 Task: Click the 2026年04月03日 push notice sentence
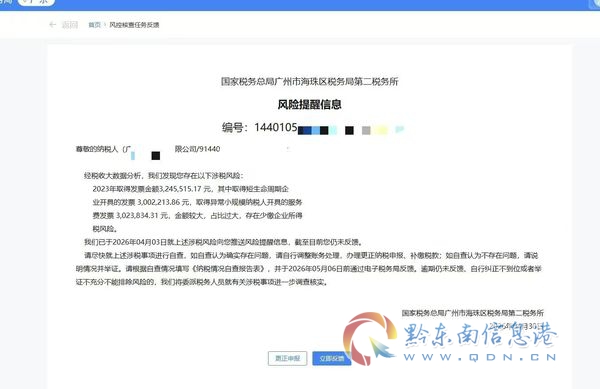point(224,242)
